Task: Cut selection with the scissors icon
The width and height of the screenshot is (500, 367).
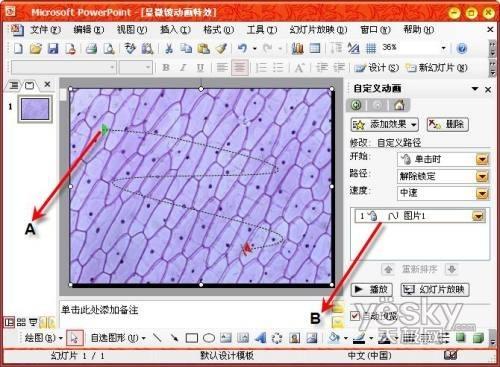Action: pos(169,49)
